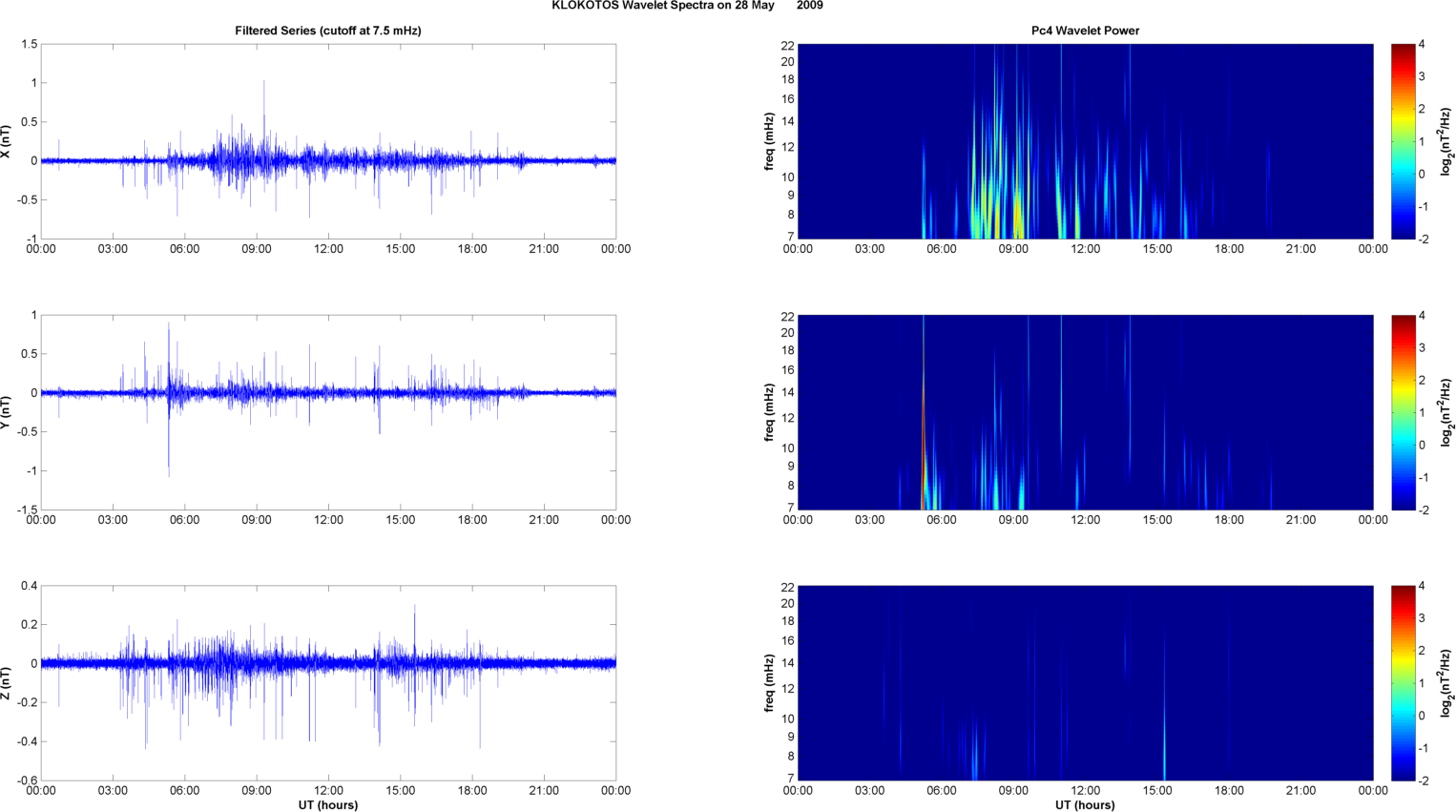Click "UT (hours)" under the Z time series

coord(328,805)
